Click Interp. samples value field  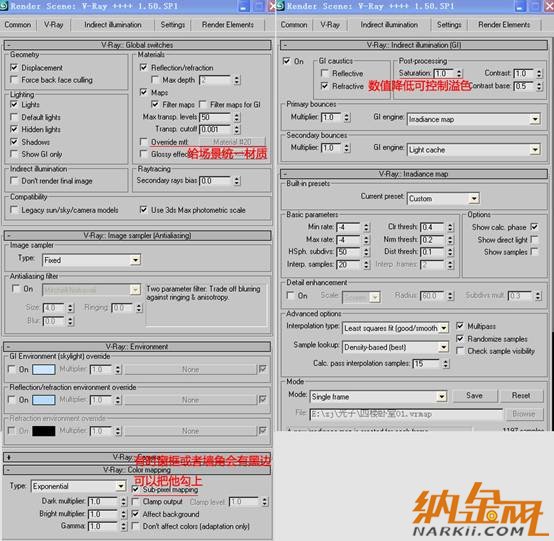(x=349, y=264)
